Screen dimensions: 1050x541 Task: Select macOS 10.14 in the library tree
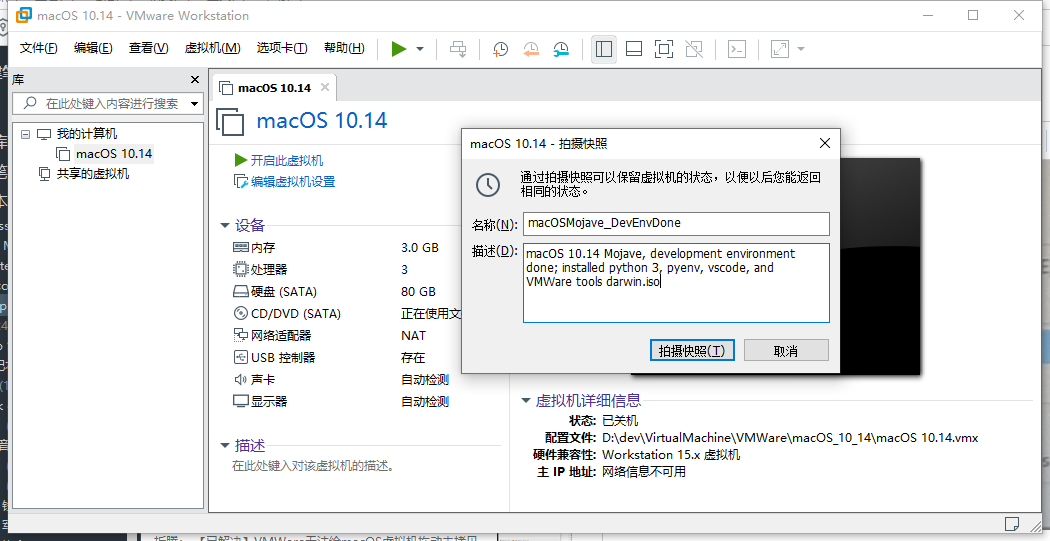pyautogui.click(x=114, y=154)
